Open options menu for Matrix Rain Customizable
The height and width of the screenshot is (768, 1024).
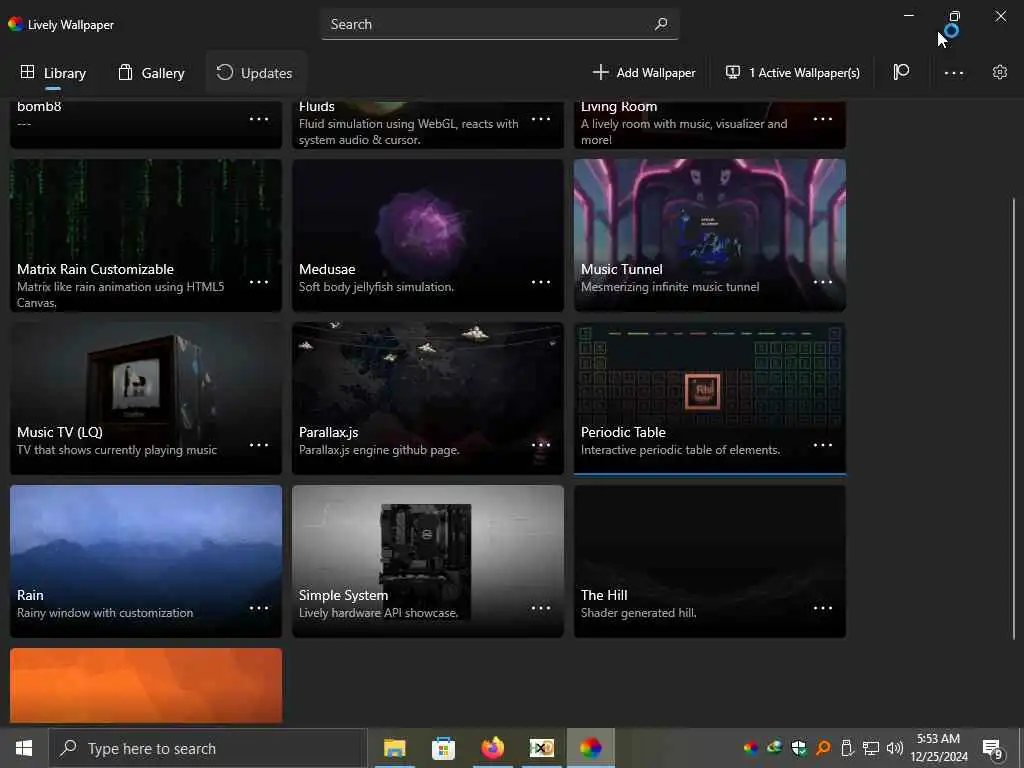click(259, 282)
